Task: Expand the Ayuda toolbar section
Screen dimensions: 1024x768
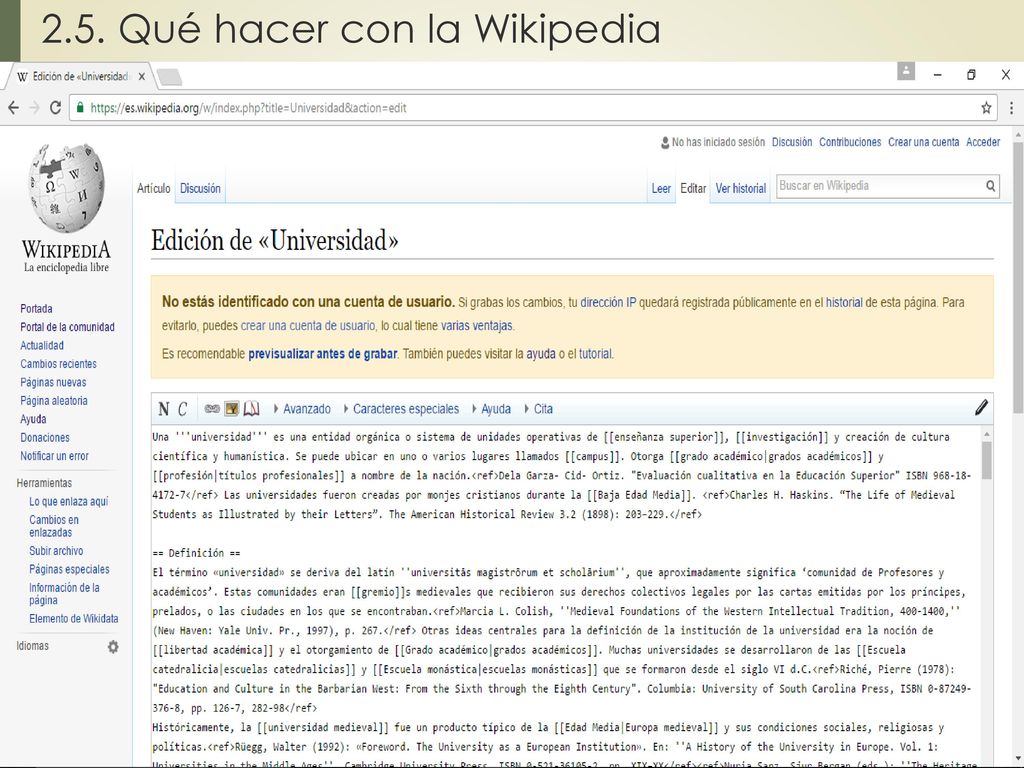Action: (x=491, y=409)
